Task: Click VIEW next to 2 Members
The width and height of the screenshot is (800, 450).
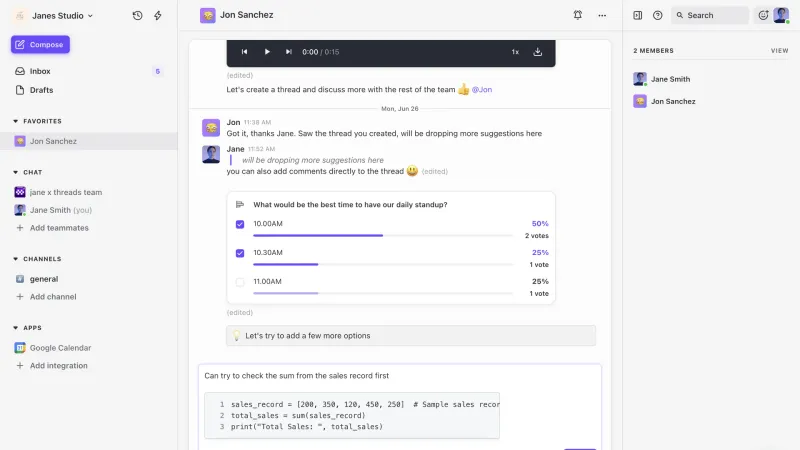Action: pyautogui.click(x=779, y=51)
